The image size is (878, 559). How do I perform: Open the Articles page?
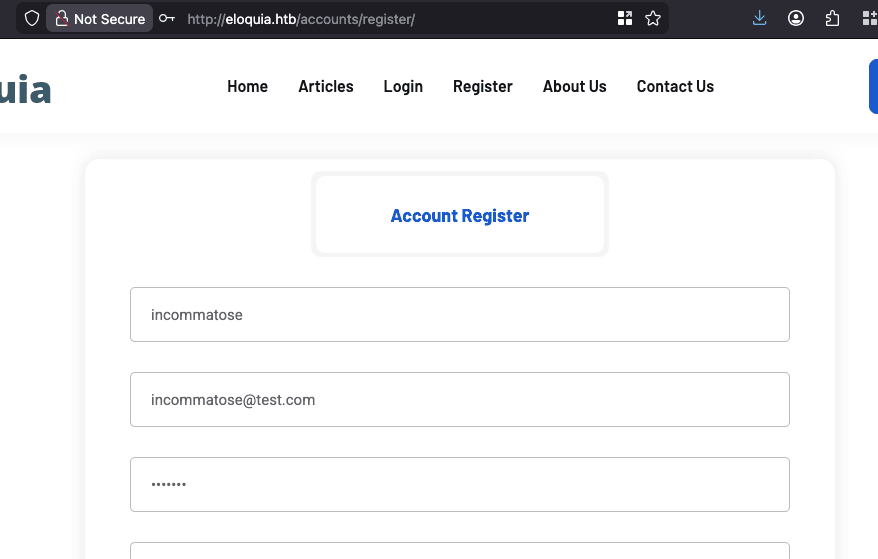point(326,86)
